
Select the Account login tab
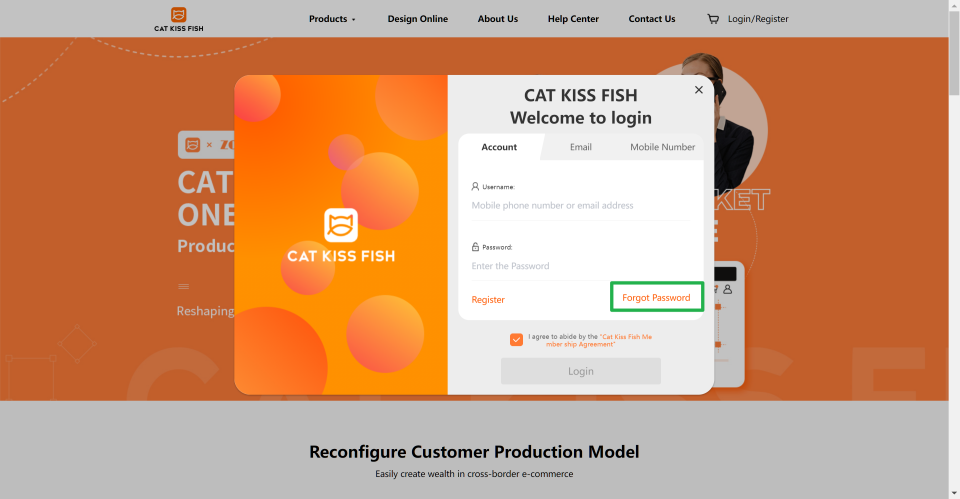click(499, 147)
